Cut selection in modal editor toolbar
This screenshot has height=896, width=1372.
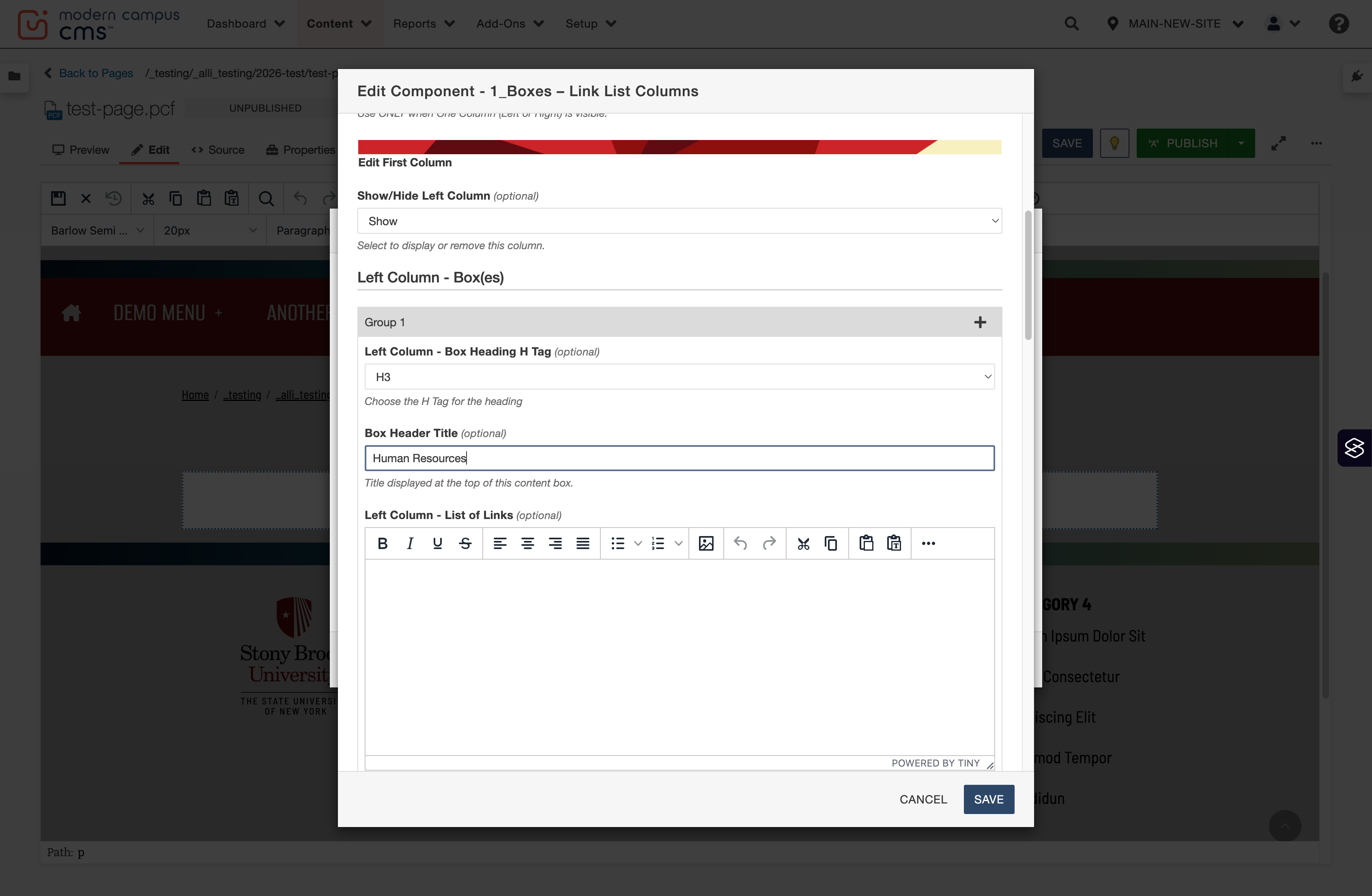(x=803, y=543)
